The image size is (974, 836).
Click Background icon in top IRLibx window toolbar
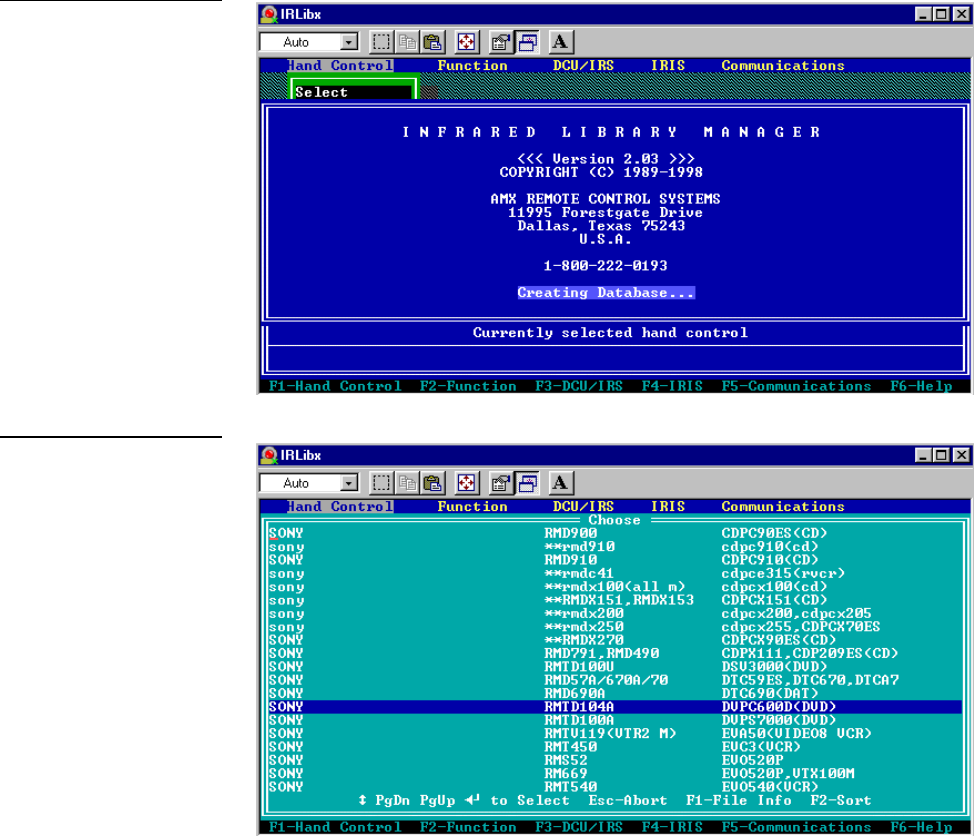527,42
